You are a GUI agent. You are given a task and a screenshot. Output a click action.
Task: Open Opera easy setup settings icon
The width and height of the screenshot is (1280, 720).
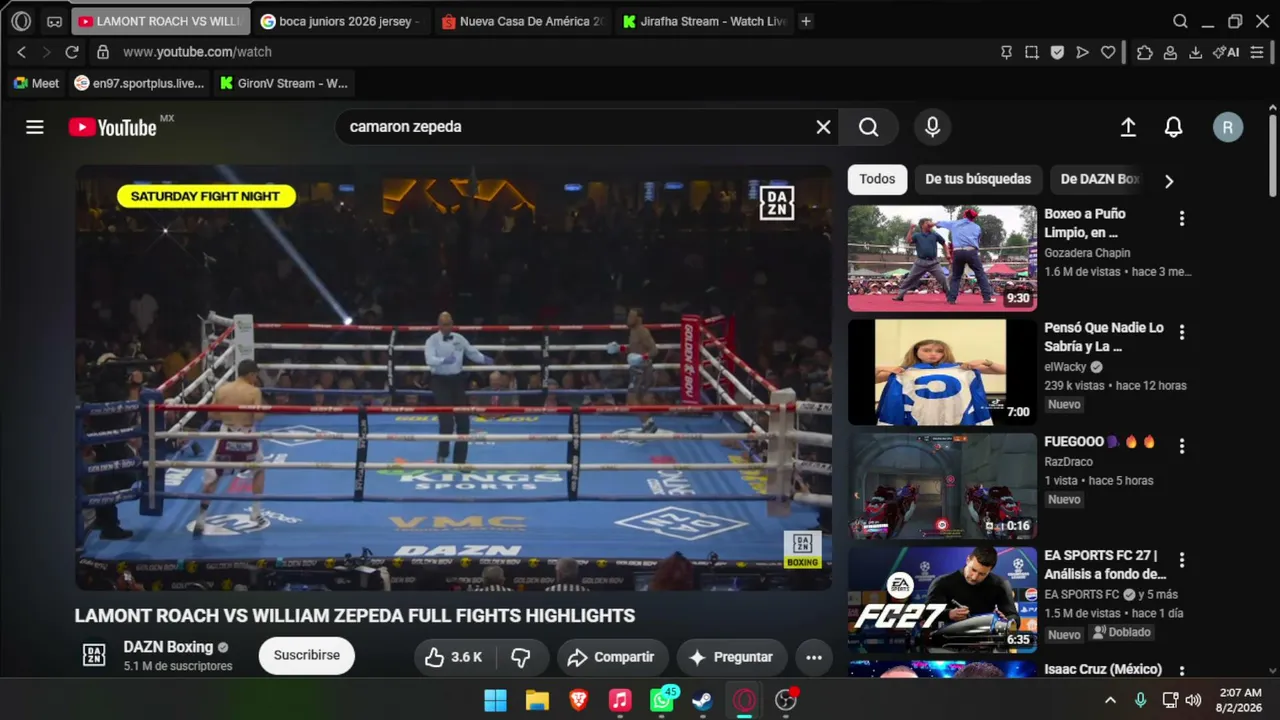pyautogui.click(x=1257, y=52)
